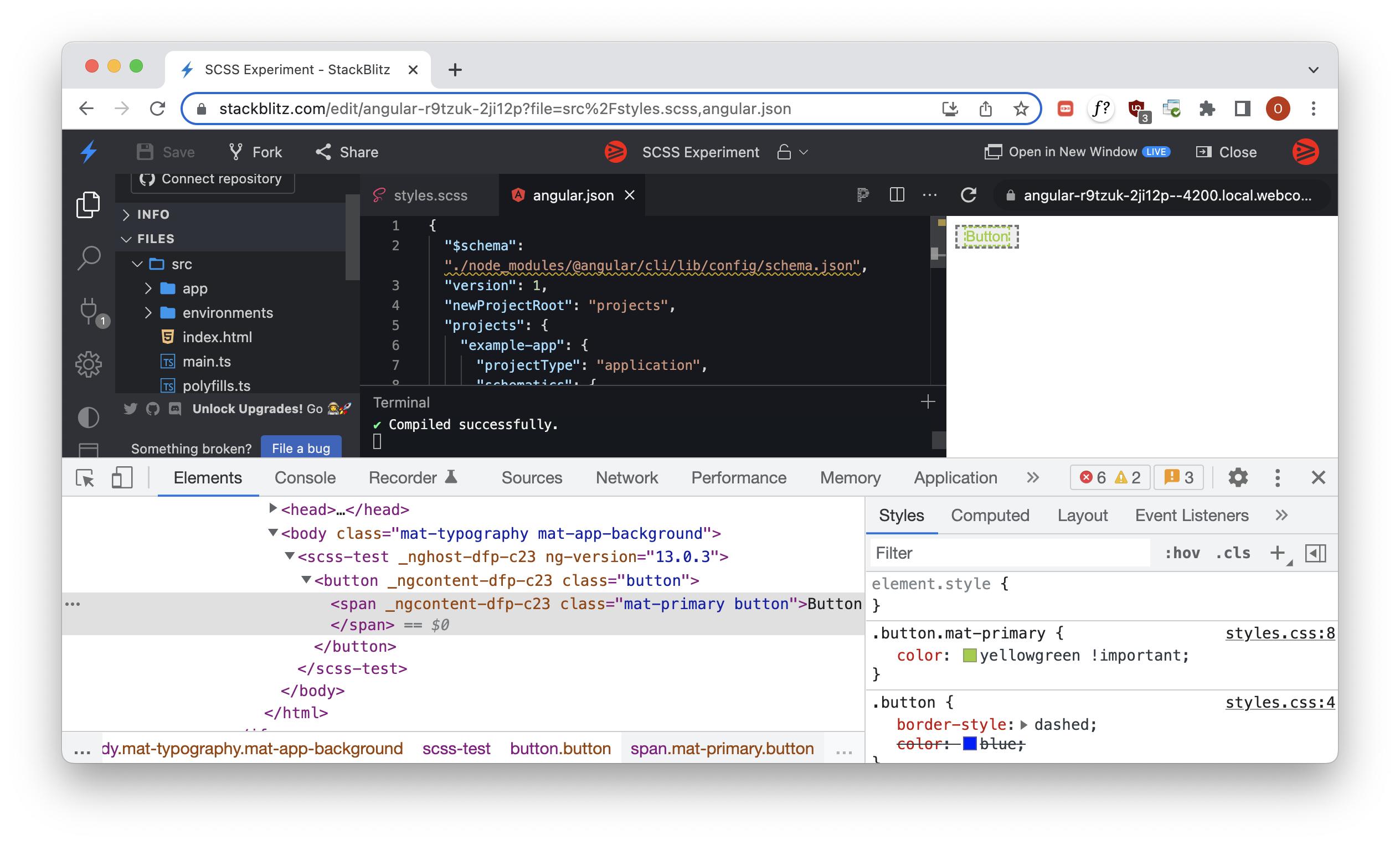Expand the head element node
Screen dimensions: 1400x845
(x=272, y=508)
